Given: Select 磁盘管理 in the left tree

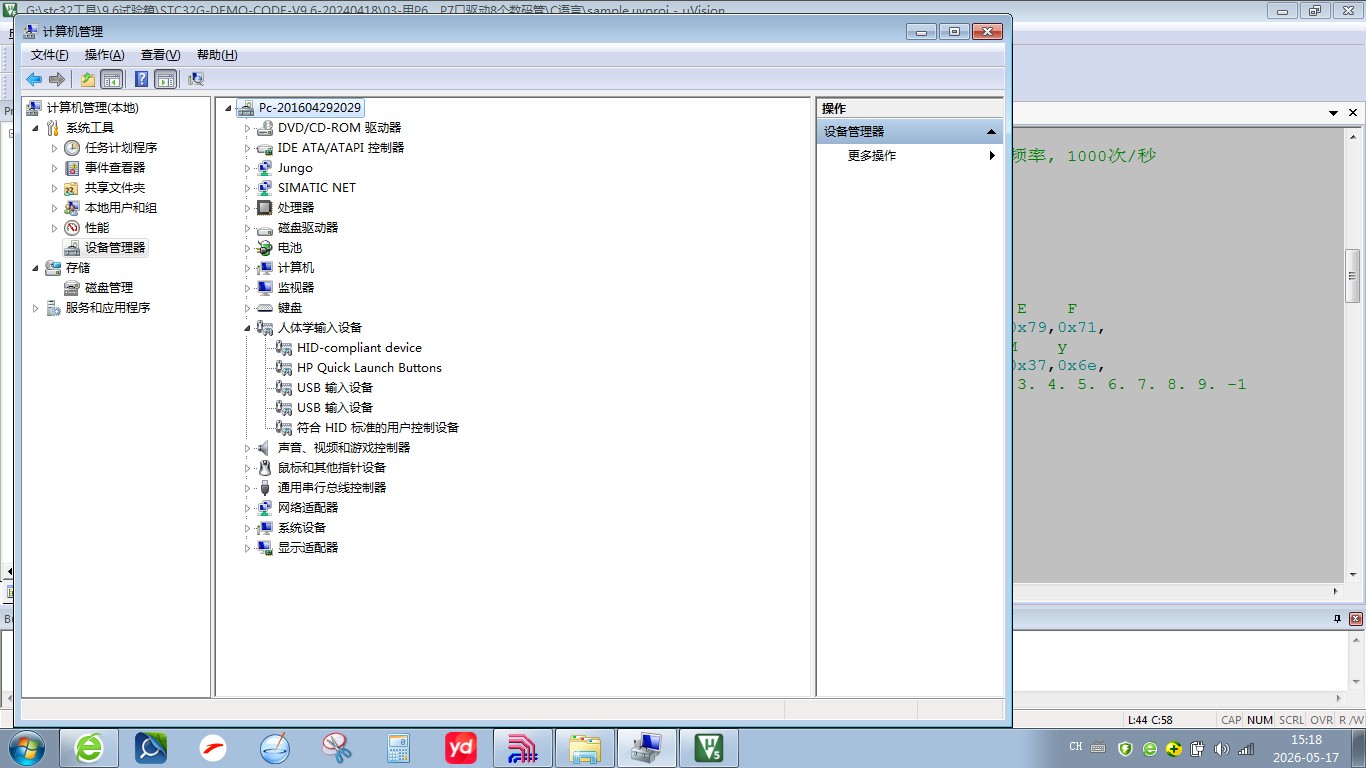Looking at the screenshot, I should point(109,288).
